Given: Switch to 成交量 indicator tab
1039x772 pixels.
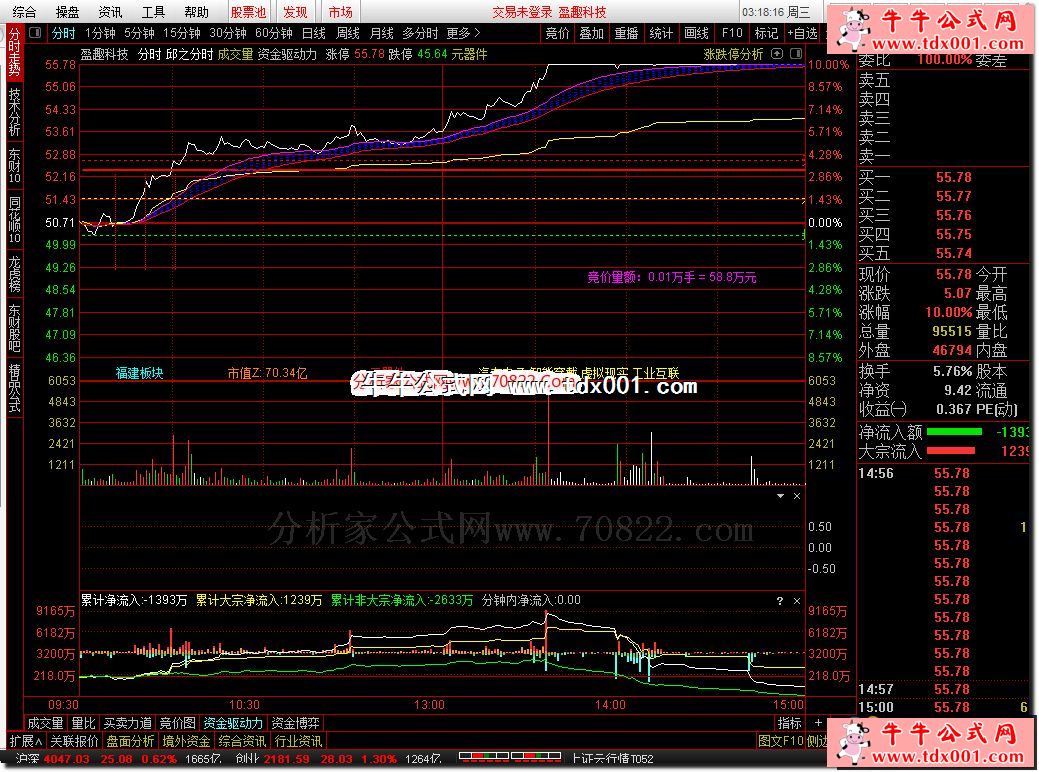Looking at the screenshot, I should pos(45,723).
